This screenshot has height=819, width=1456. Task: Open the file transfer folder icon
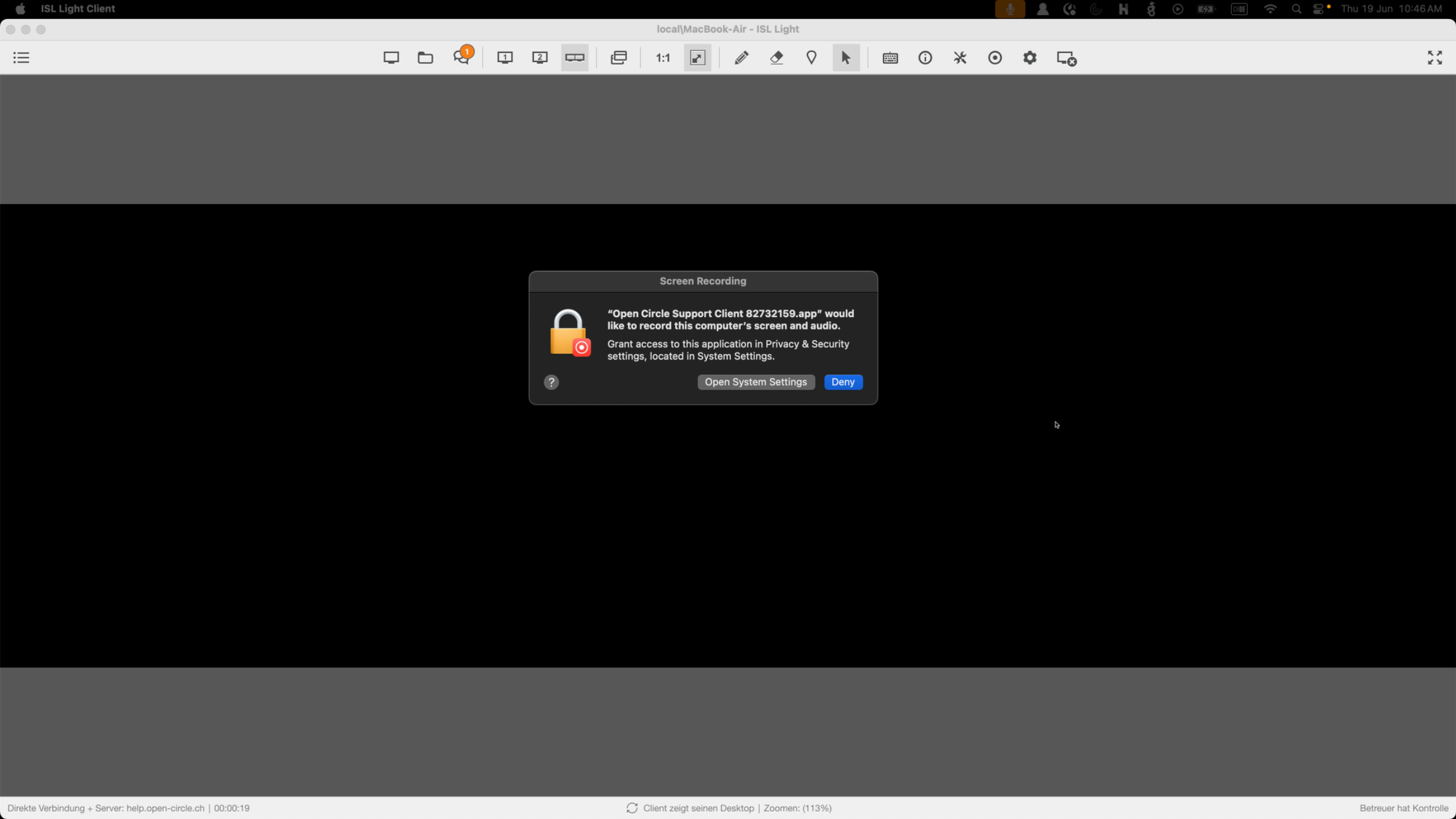click(425, 58)
